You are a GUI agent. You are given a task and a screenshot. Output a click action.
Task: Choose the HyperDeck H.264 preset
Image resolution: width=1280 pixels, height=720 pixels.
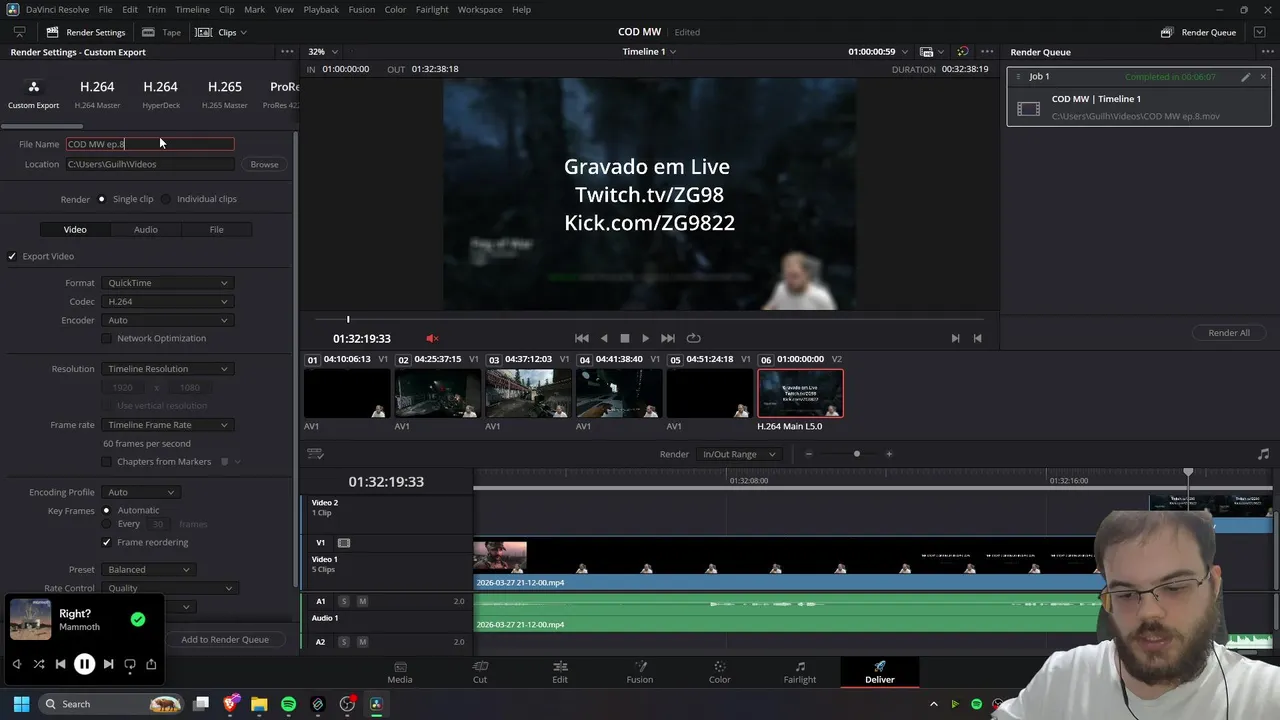tap(160, 94)
